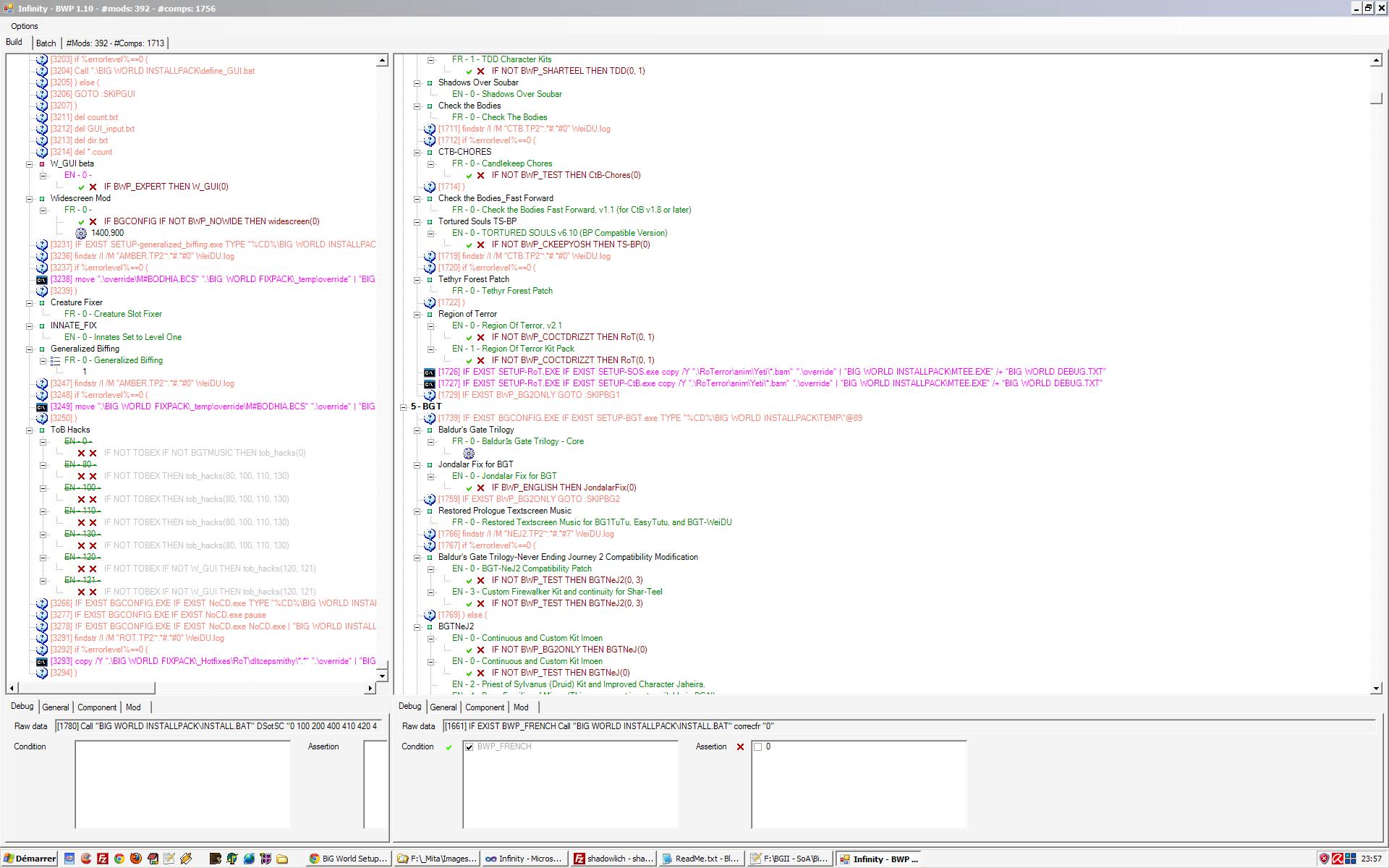This screenshot has width=1389, height=868.
Task: Click the left pane Condition list box
Action: point(182,784)
